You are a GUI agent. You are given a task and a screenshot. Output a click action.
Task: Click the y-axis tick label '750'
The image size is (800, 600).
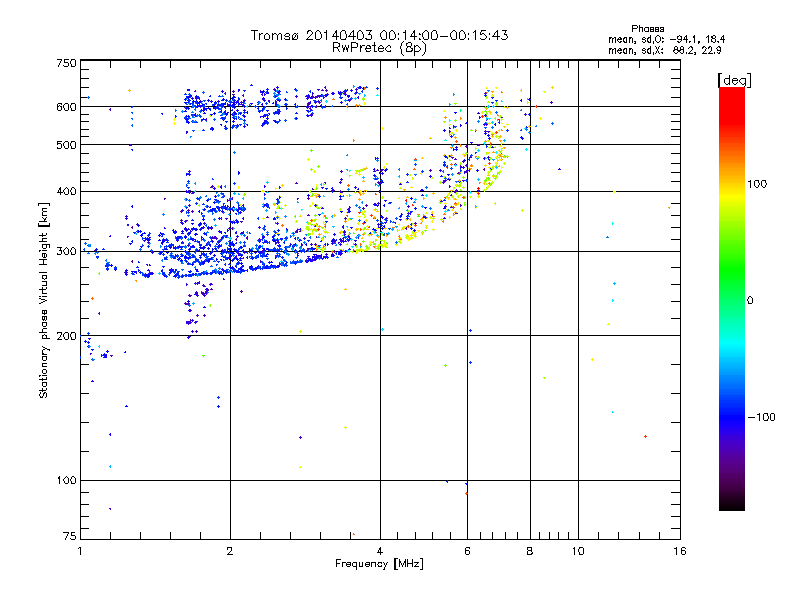pyautogui.click(x=66, y=63)
